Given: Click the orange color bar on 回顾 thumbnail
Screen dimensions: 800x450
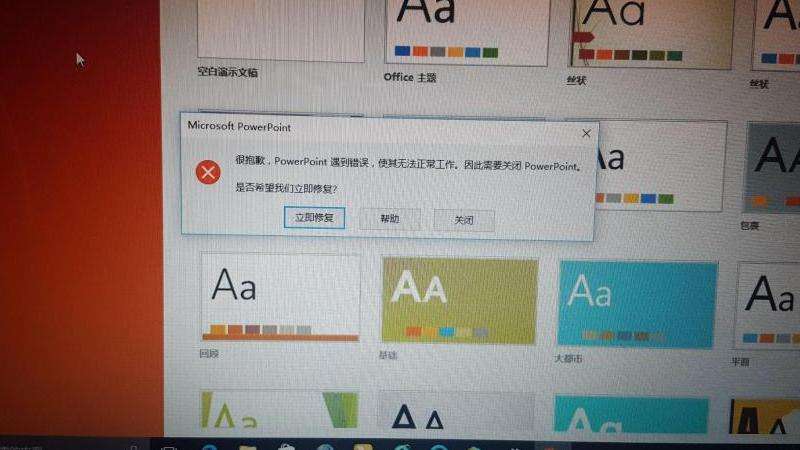Looking at the screenshot, I should tap(280, 337).
